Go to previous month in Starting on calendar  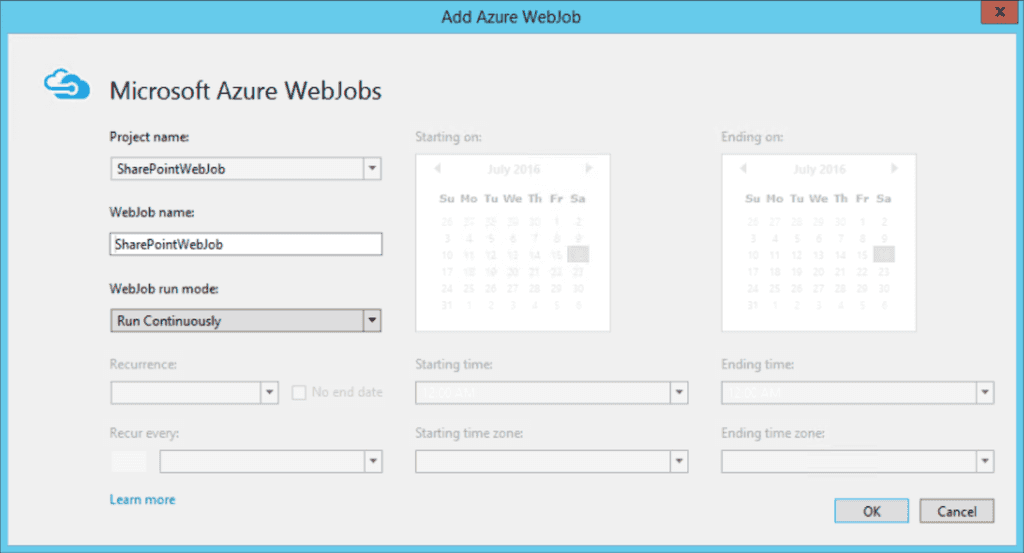(438, 169)
